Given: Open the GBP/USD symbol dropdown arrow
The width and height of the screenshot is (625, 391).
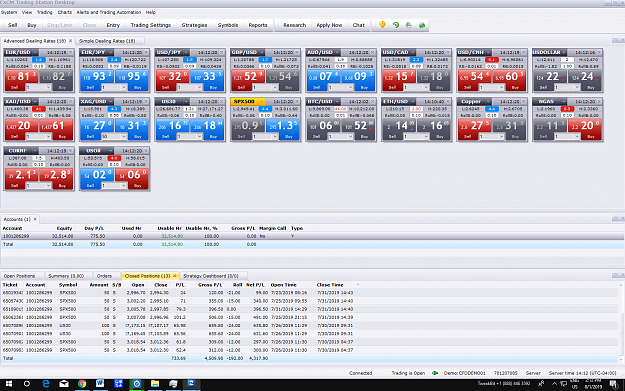Looking at the screenshot, I should pos(262,52).
